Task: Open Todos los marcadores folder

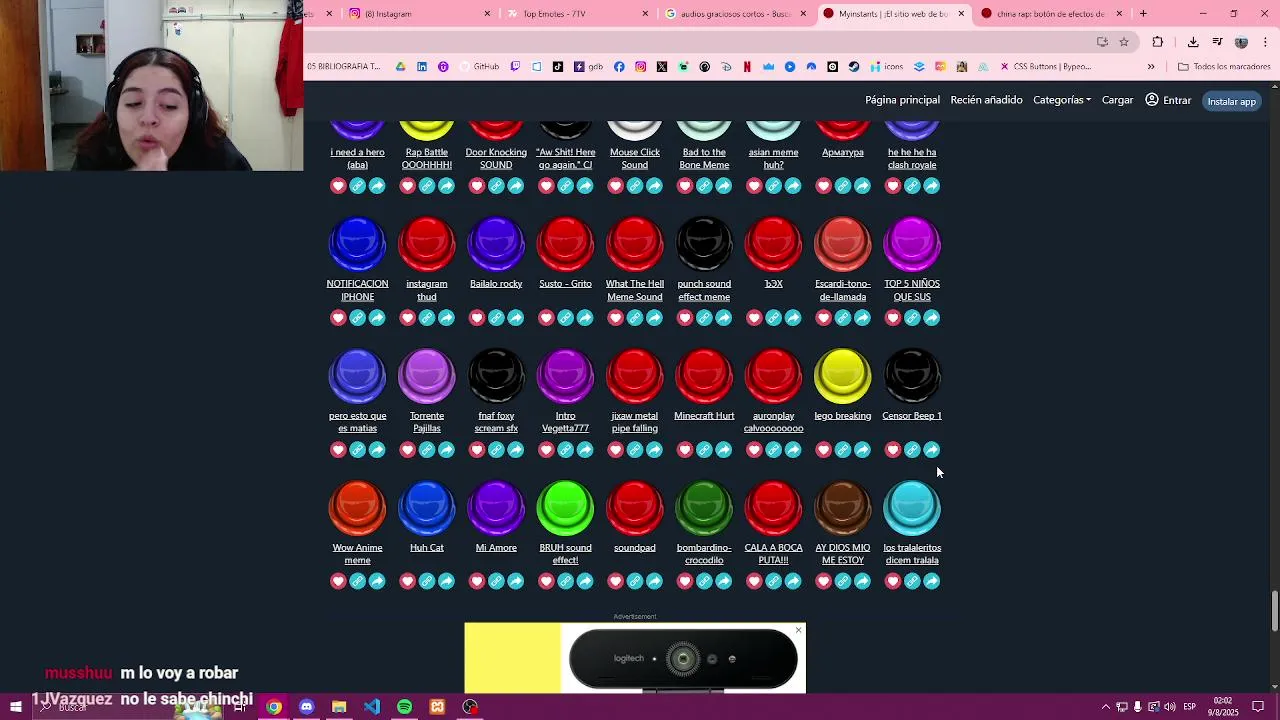Action: coord(1224,67)
